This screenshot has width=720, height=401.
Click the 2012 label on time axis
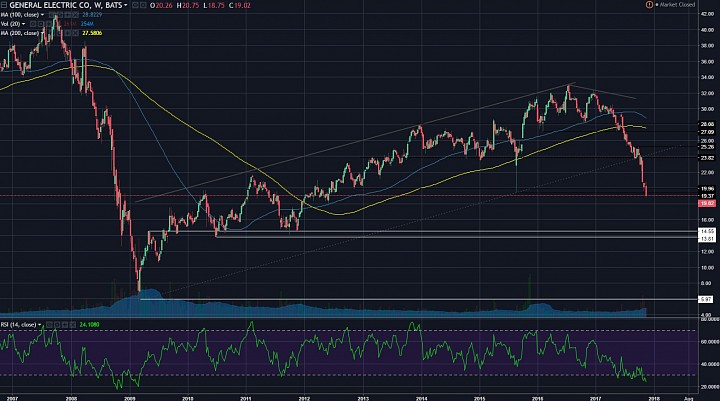[x=304, y=398]
